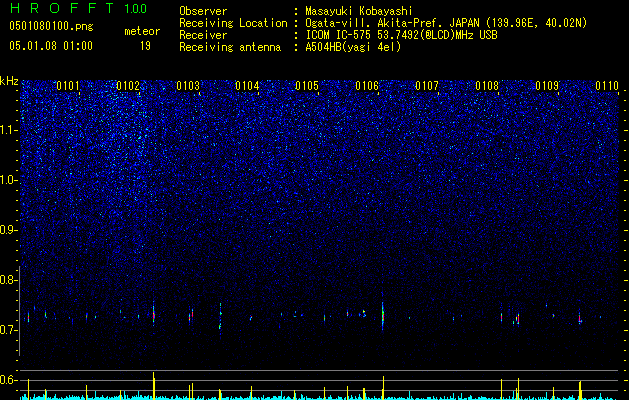Image resolution: width=629 pixels, height=400 pixels.
Task: Click the red meteor echo after 0102
Action: 154,314
